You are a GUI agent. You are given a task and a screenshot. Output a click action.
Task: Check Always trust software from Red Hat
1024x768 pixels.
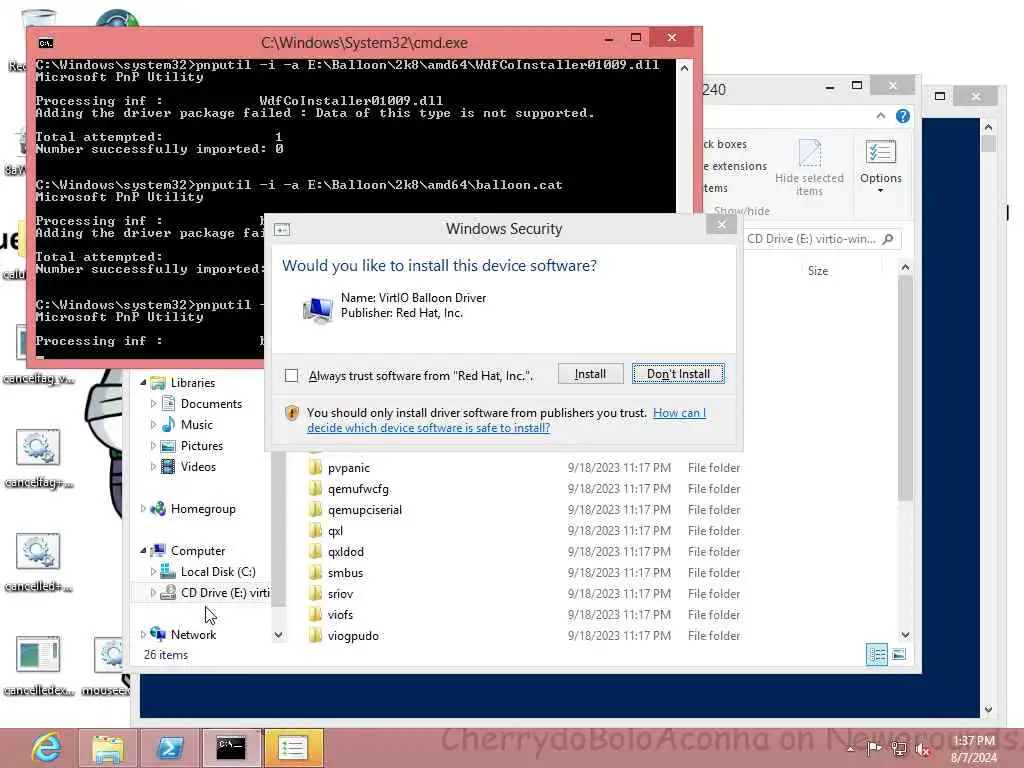click(291, 376)
